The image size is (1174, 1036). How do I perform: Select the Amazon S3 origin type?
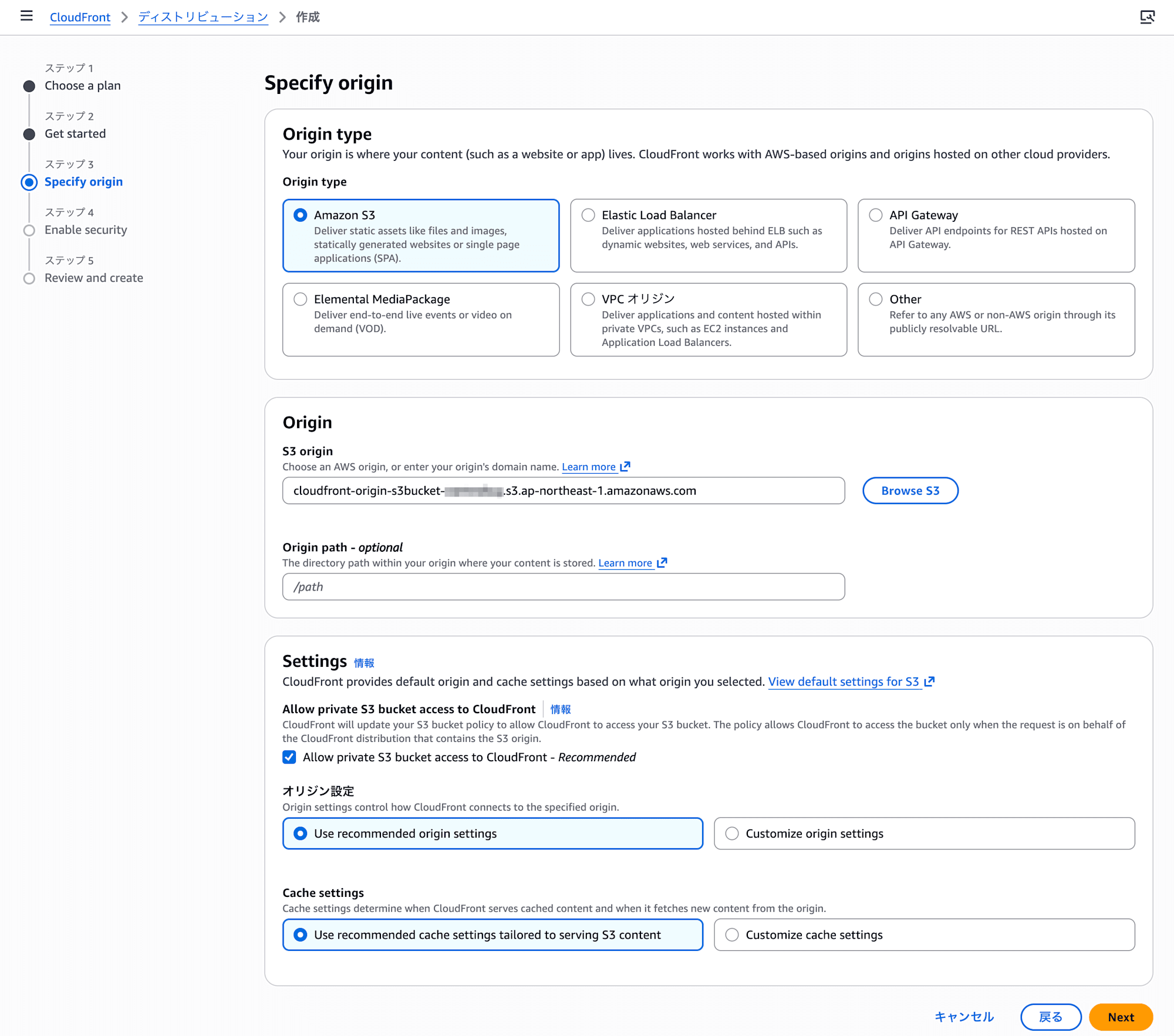pyautogui.click(x=420, y=235)
